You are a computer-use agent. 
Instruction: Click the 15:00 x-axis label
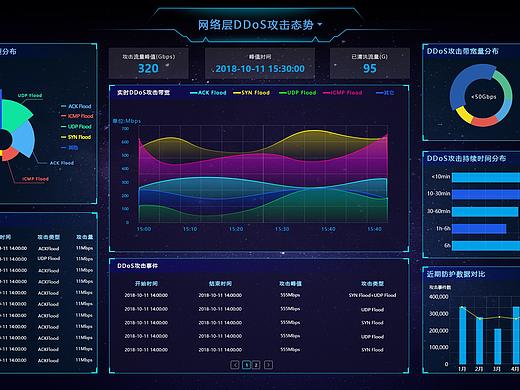tap(144, 229)
